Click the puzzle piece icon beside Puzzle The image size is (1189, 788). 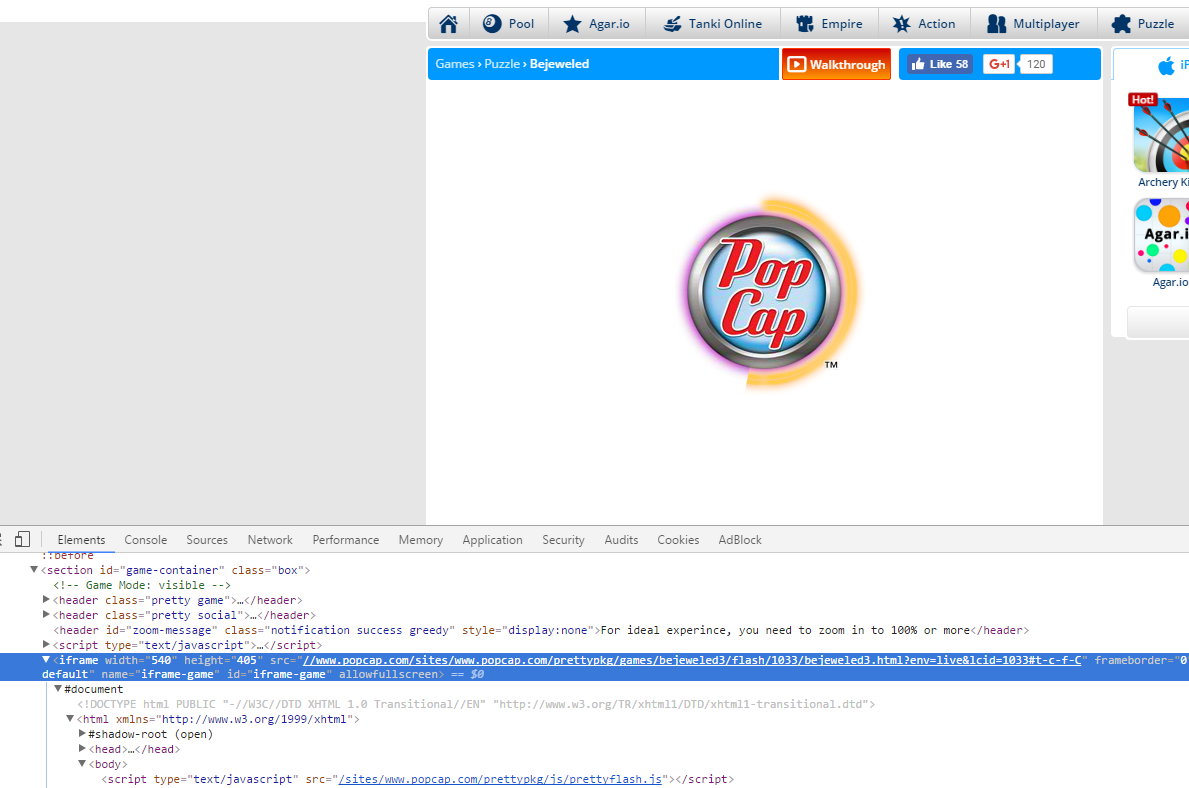(x=1121, y=24)
